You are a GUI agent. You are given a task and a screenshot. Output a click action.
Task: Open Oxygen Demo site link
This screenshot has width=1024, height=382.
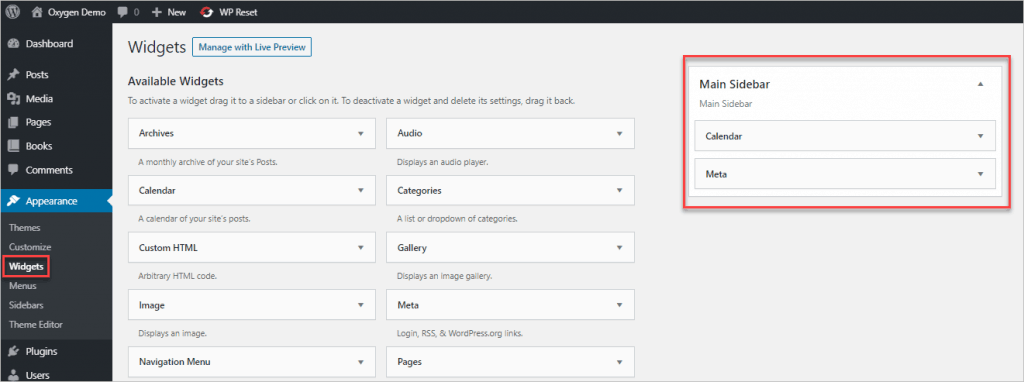tap(76, 12)
